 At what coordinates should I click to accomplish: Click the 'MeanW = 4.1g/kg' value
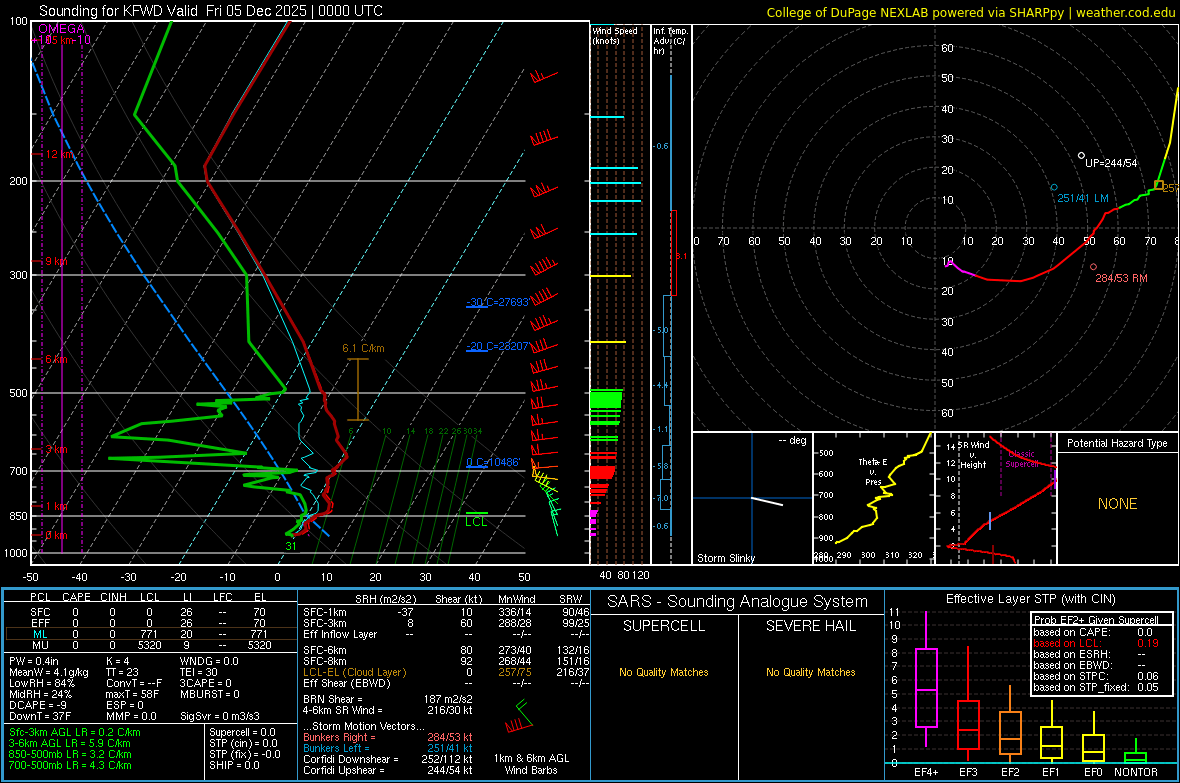pos(49,672)
